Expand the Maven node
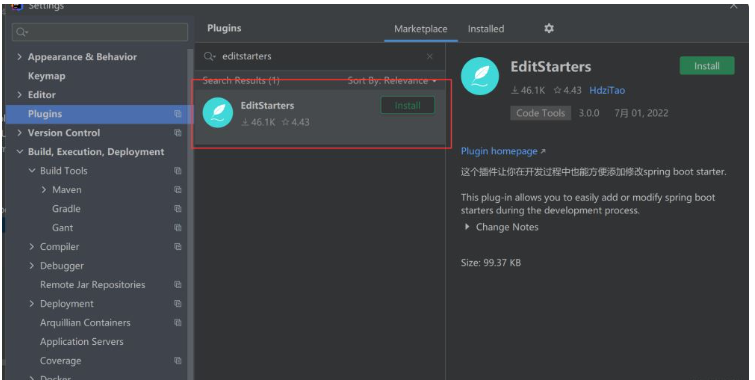755x380 pixels. click(44, 190)
